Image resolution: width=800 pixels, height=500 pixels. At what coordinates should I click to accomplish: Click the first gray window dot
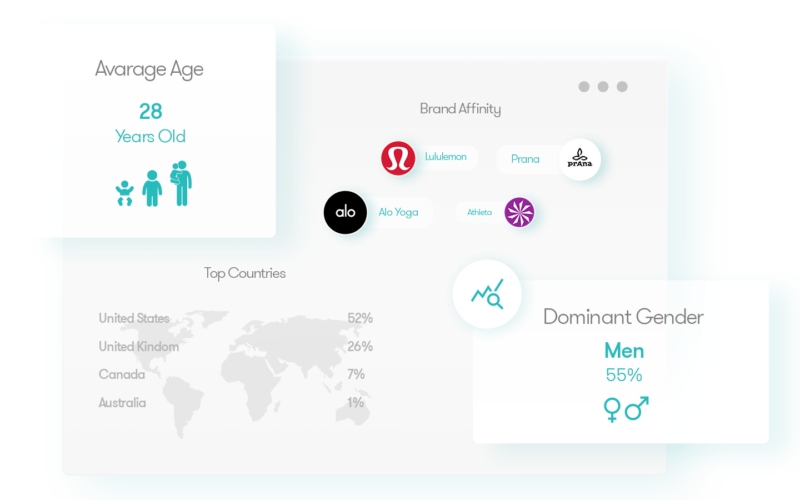pyautogui.click(x=584, y=87)
